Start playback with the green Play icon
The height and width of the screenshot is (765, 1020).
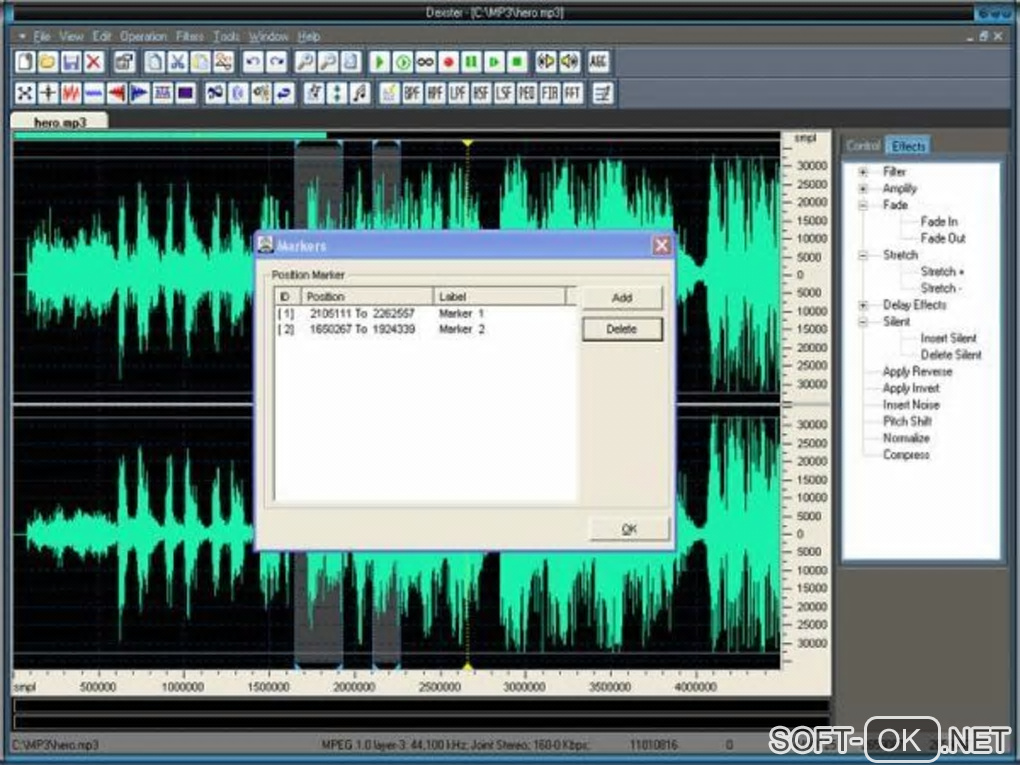[x=379, y=62]
